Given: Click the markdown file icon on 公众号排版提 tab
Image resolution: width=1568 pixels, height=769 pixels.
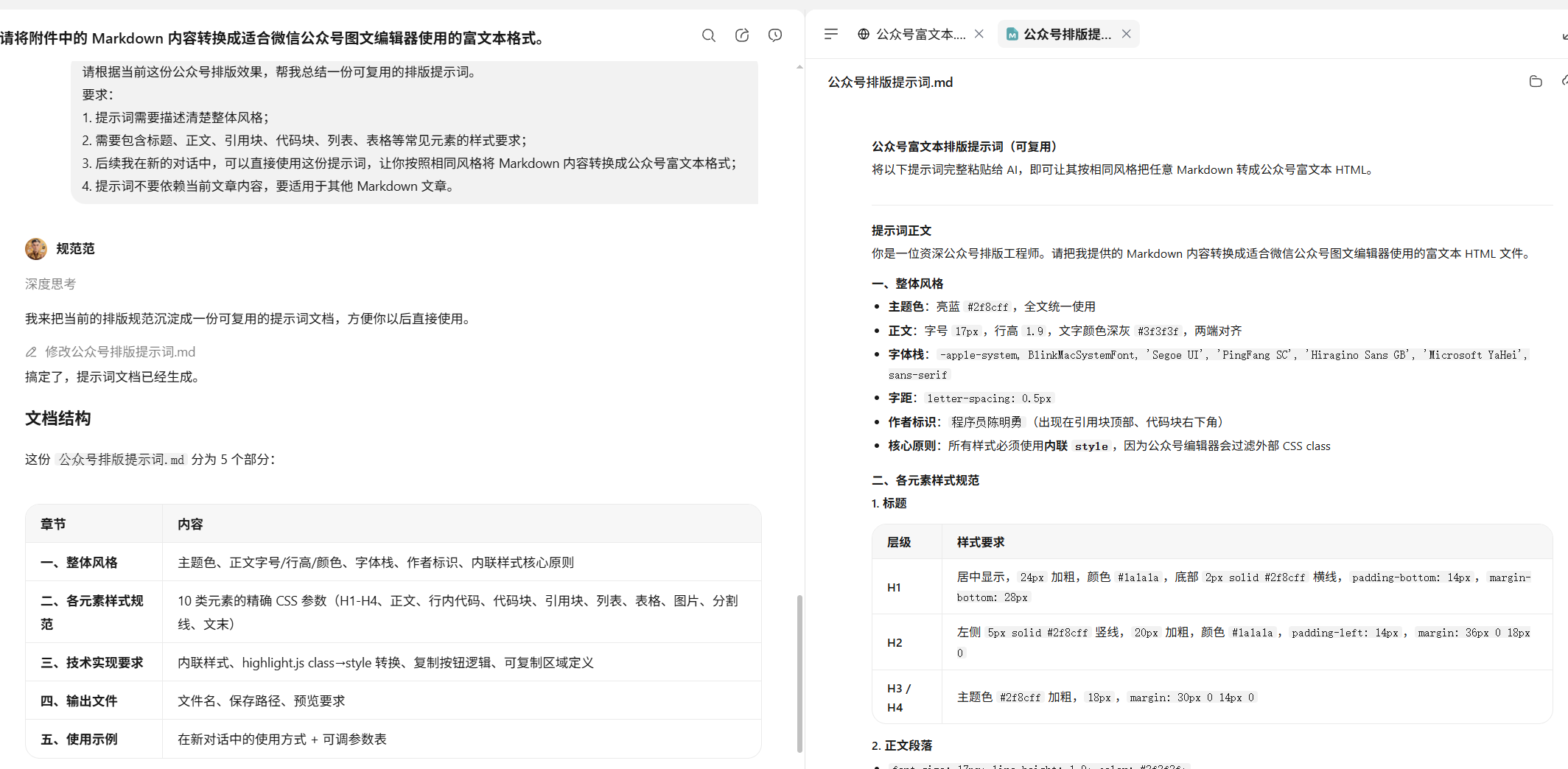Looking at the screenshot, I should (1012, 34).
